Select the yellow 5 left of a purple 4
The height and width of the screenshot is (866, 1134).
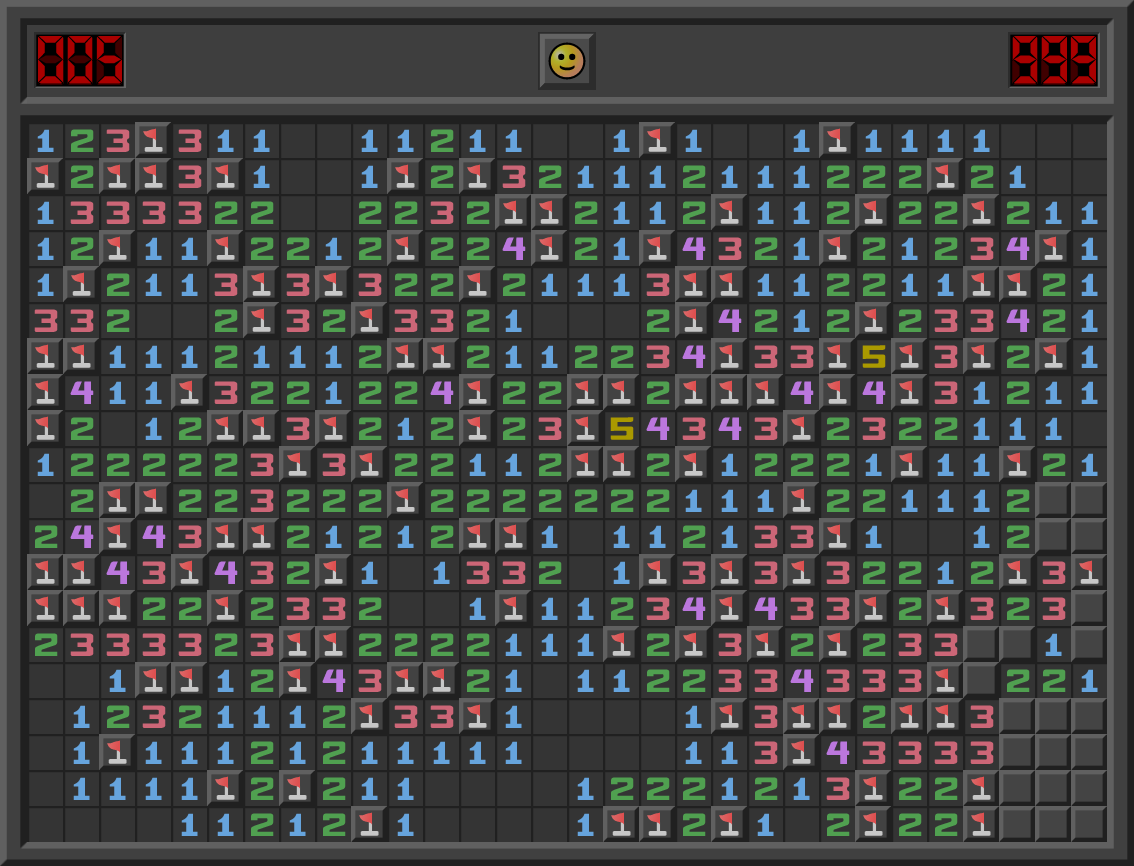[621, 428]
